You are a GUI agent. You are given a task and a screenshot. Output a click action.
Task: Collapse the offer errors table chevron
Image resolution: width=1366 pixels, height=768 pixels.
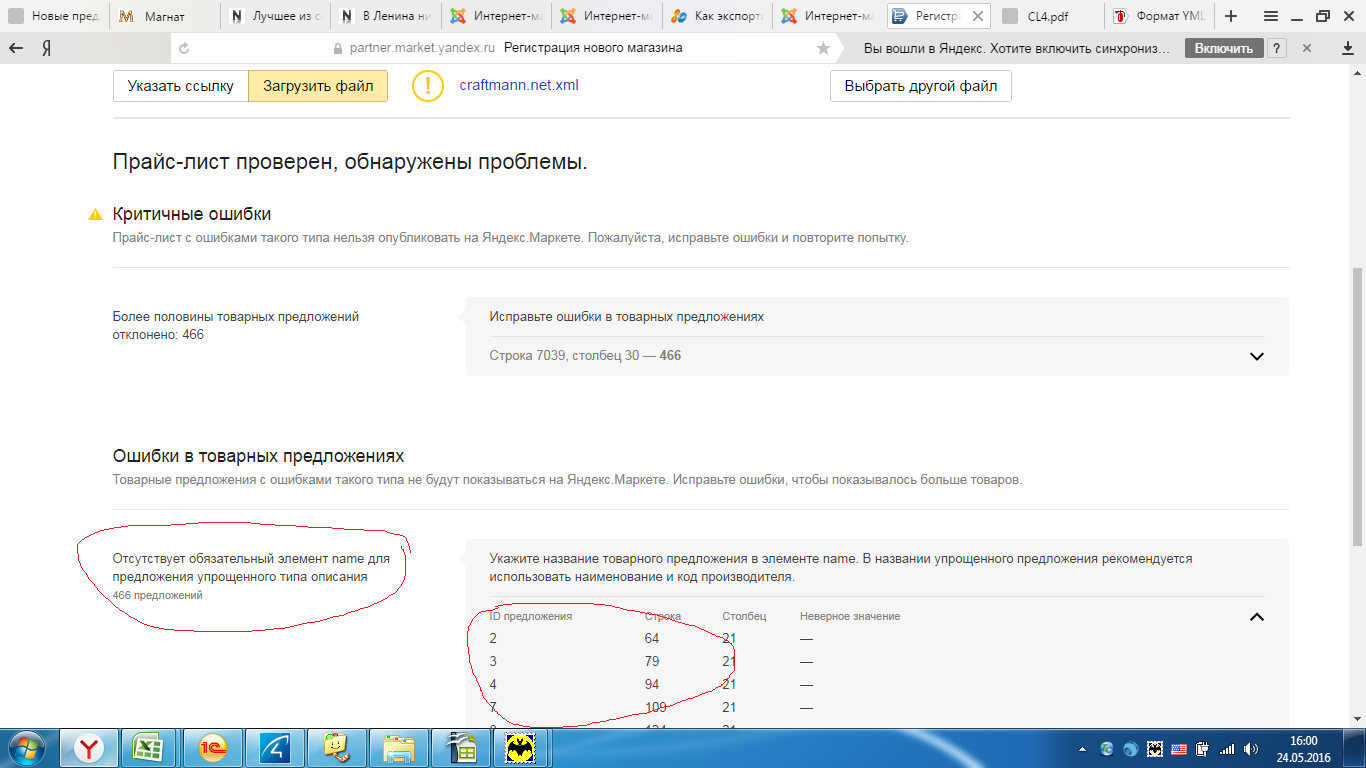(x=1257, y=617)
